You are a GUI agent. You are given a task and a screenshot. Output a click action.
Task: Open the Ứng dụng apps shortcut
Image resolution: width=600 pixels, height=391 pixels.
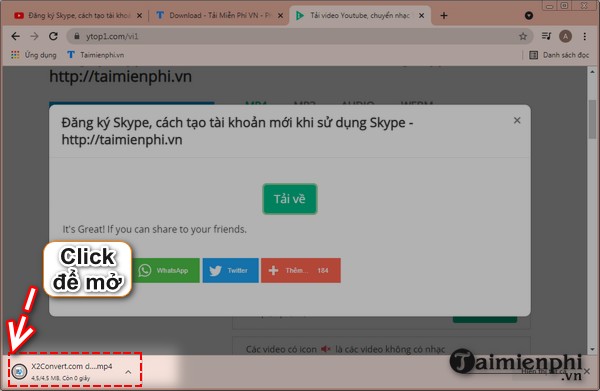click(34, 55)
